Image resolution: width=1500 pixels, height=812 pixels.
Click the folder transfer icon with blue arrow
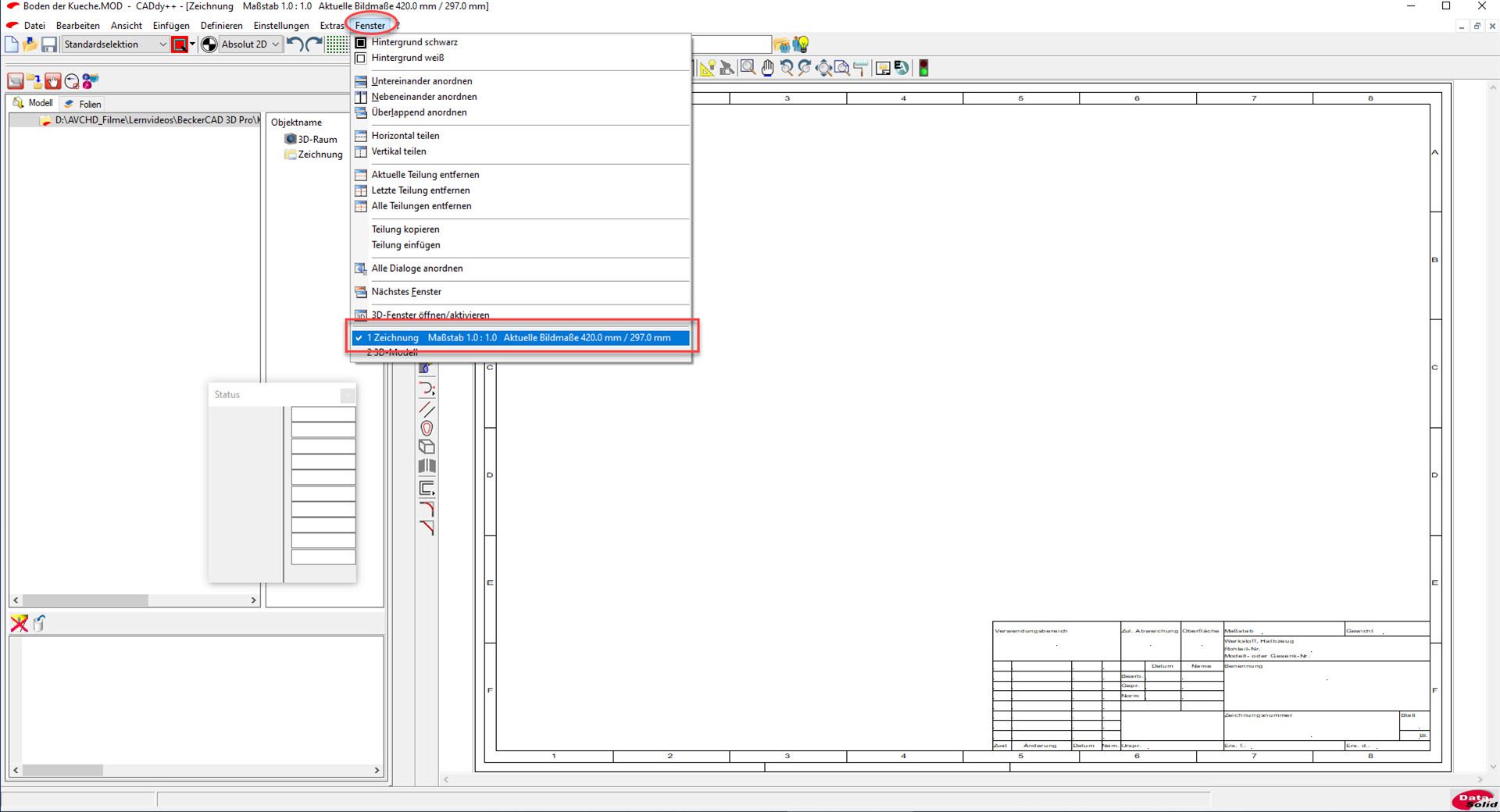[x=34, y=80]
